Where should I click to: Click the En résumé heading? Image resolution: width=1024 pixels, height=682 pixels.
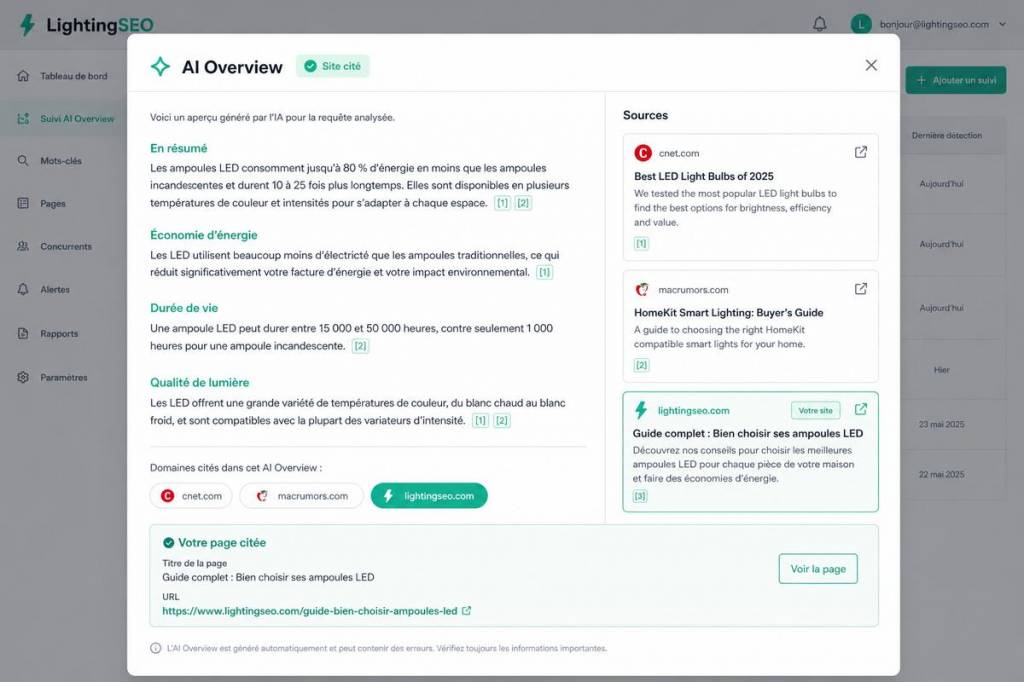[178, 148]
